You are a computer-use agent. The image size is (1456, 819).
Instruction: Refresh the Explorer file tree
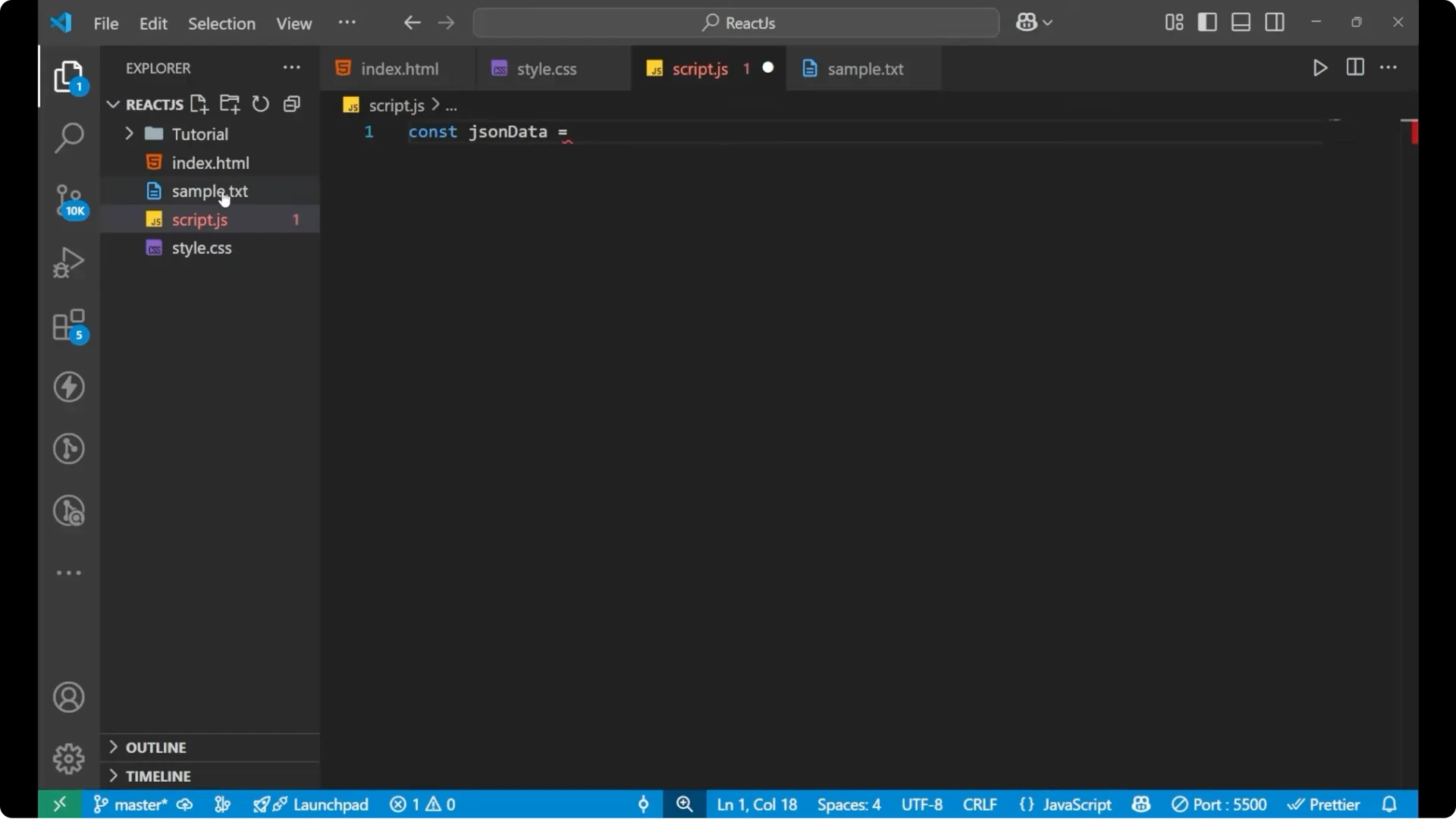(261, 104)
